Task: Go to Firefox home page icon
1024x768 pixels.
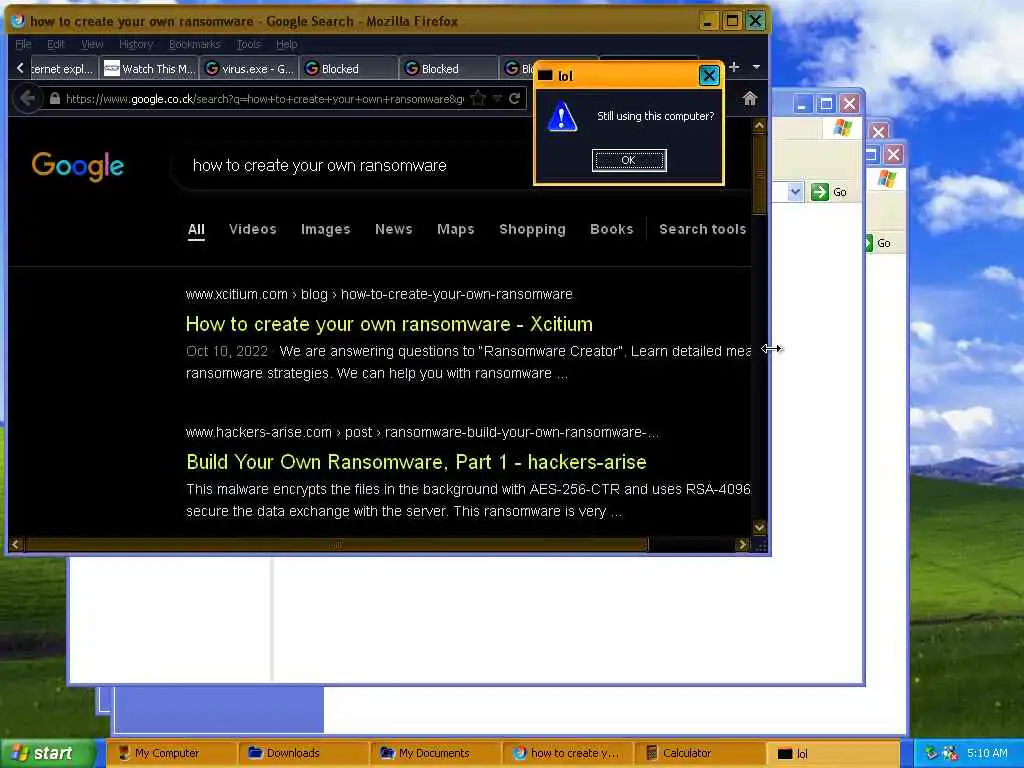Action: point(750,99)
